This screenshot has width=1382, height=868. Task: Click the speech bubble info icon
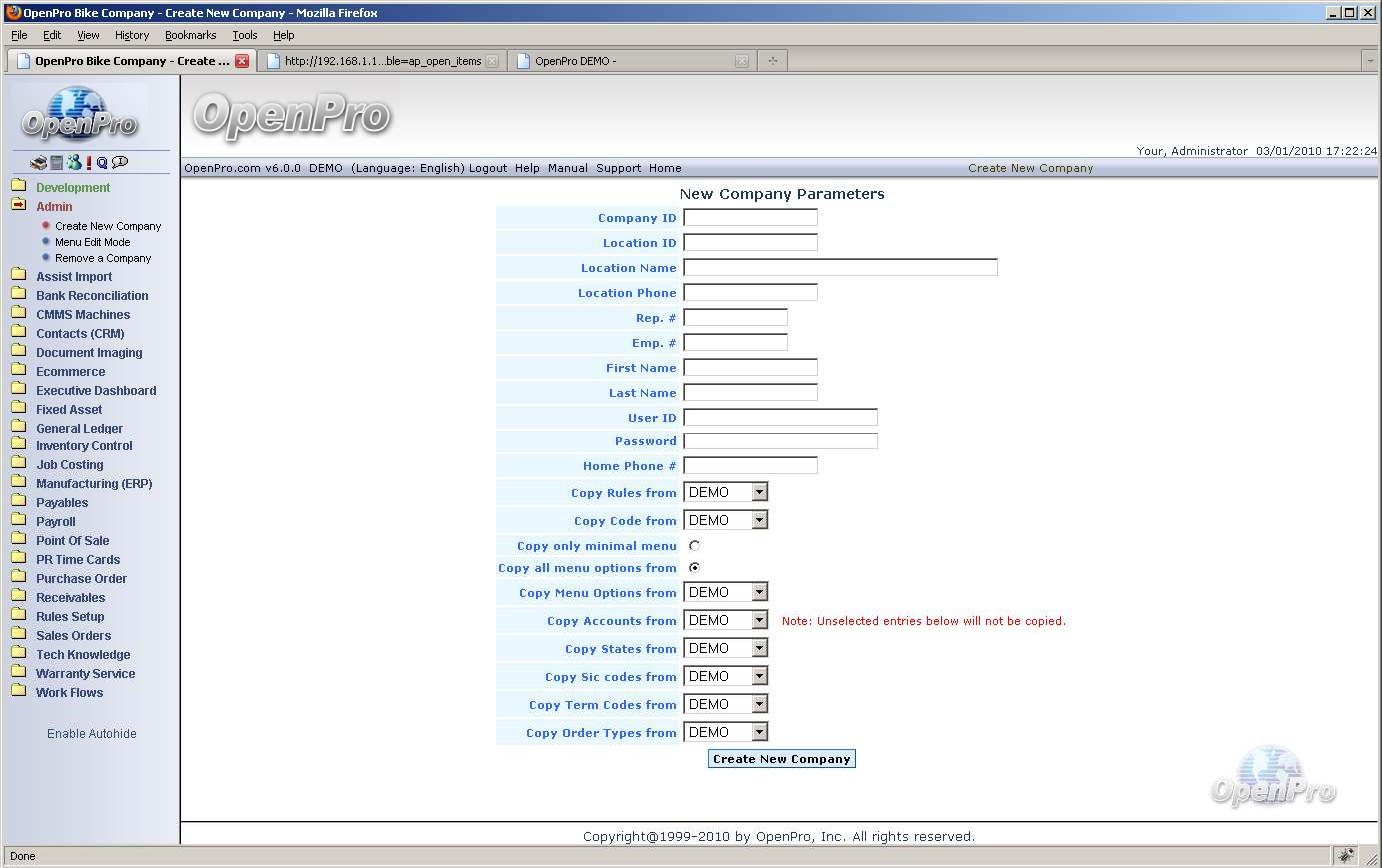(x=120, y=162)
